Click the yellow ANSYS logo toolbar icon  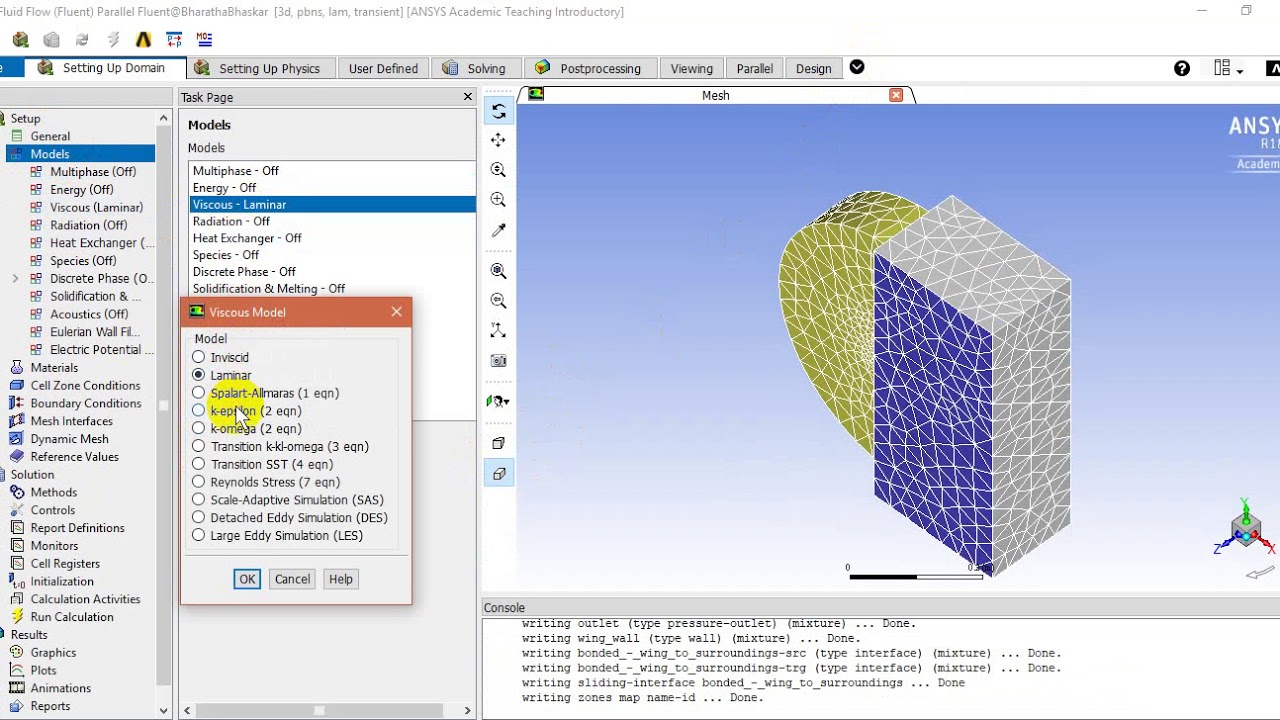click(x=143, y=40)
